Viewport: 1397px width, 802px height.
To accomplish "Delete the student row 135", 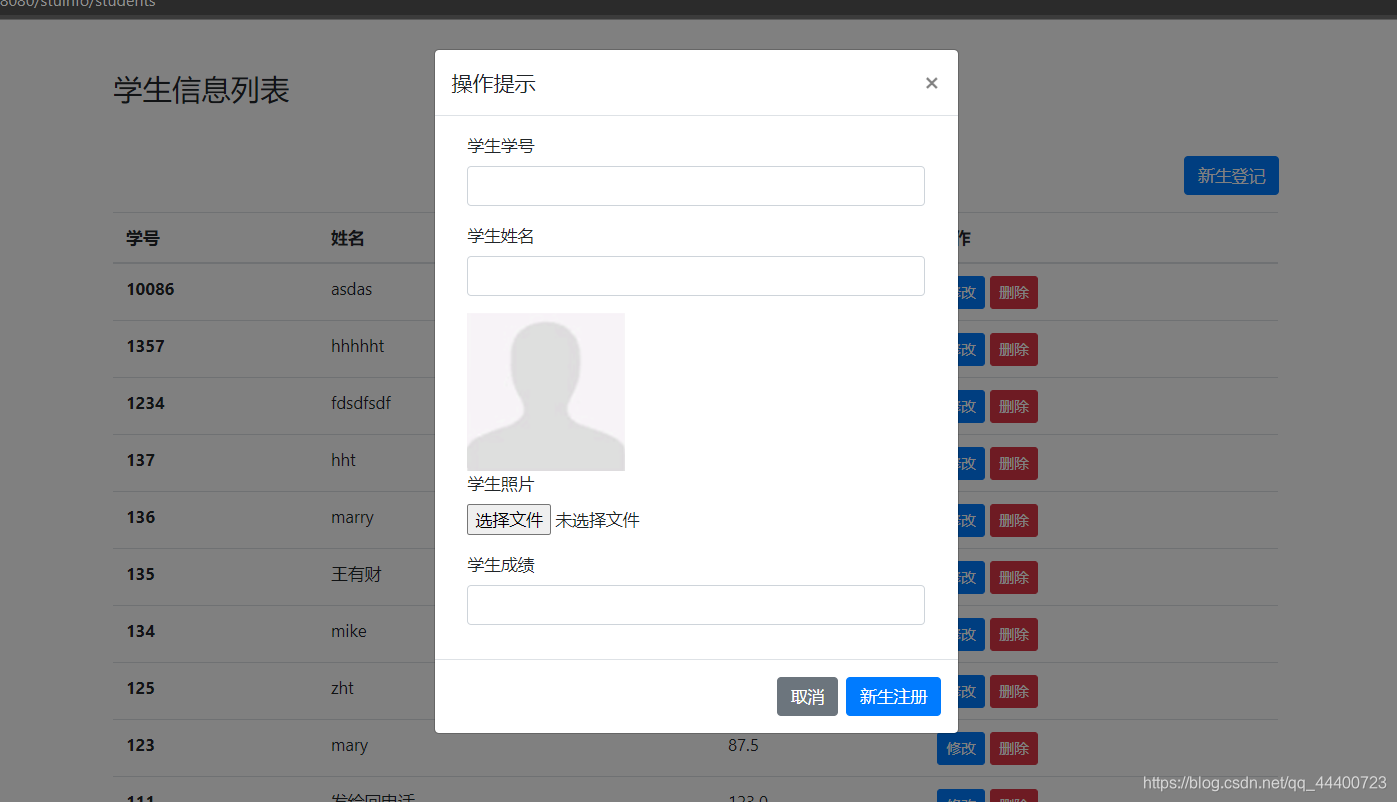I will tap(1014, 577).
